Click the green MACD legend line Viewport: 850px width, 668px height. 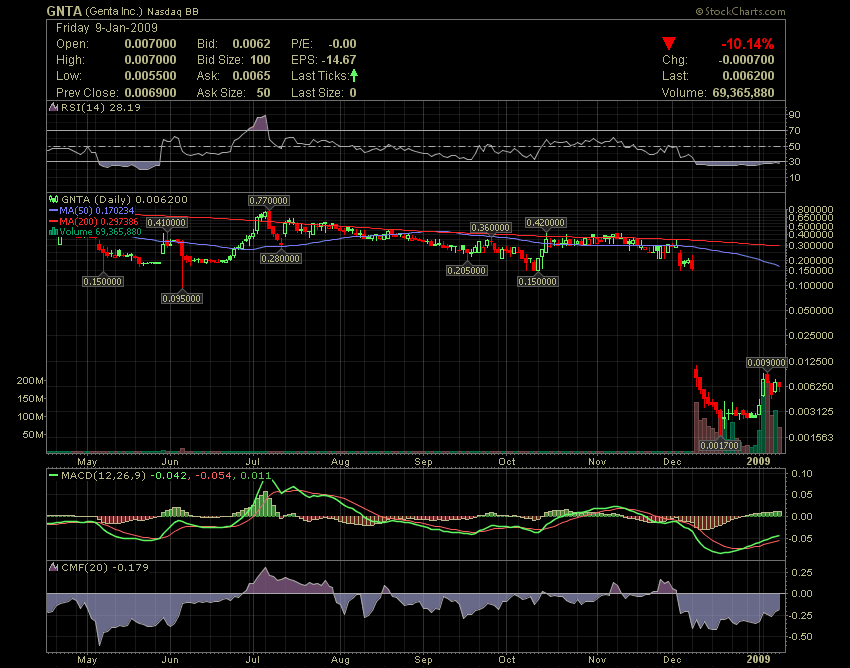[53, 476]
